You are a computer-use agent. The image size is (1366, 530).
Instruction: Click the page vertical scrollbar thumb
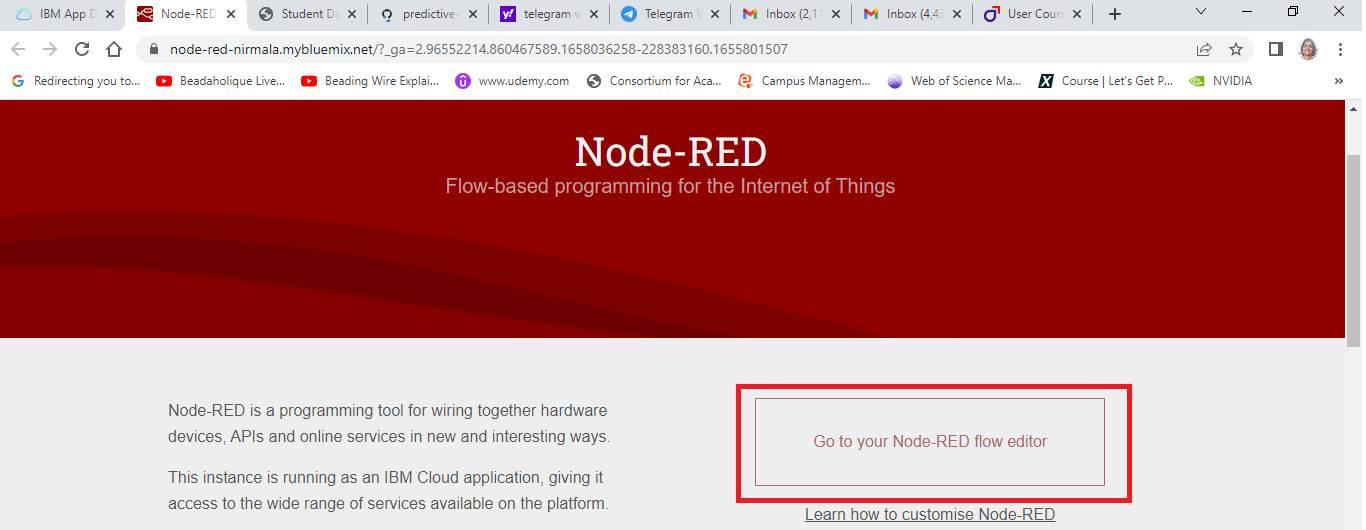point(1354,250)
